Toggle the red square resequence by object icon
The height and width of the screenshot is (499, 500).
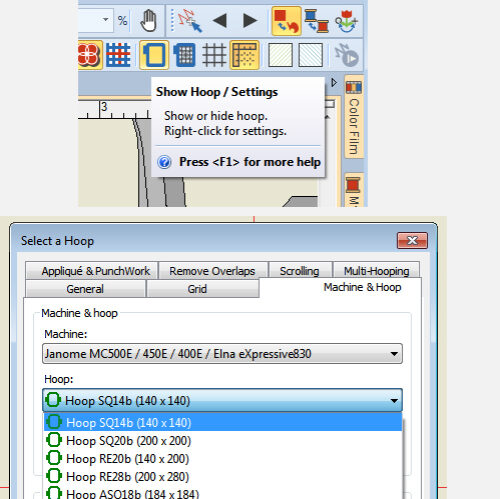click(x=286, y=21)
